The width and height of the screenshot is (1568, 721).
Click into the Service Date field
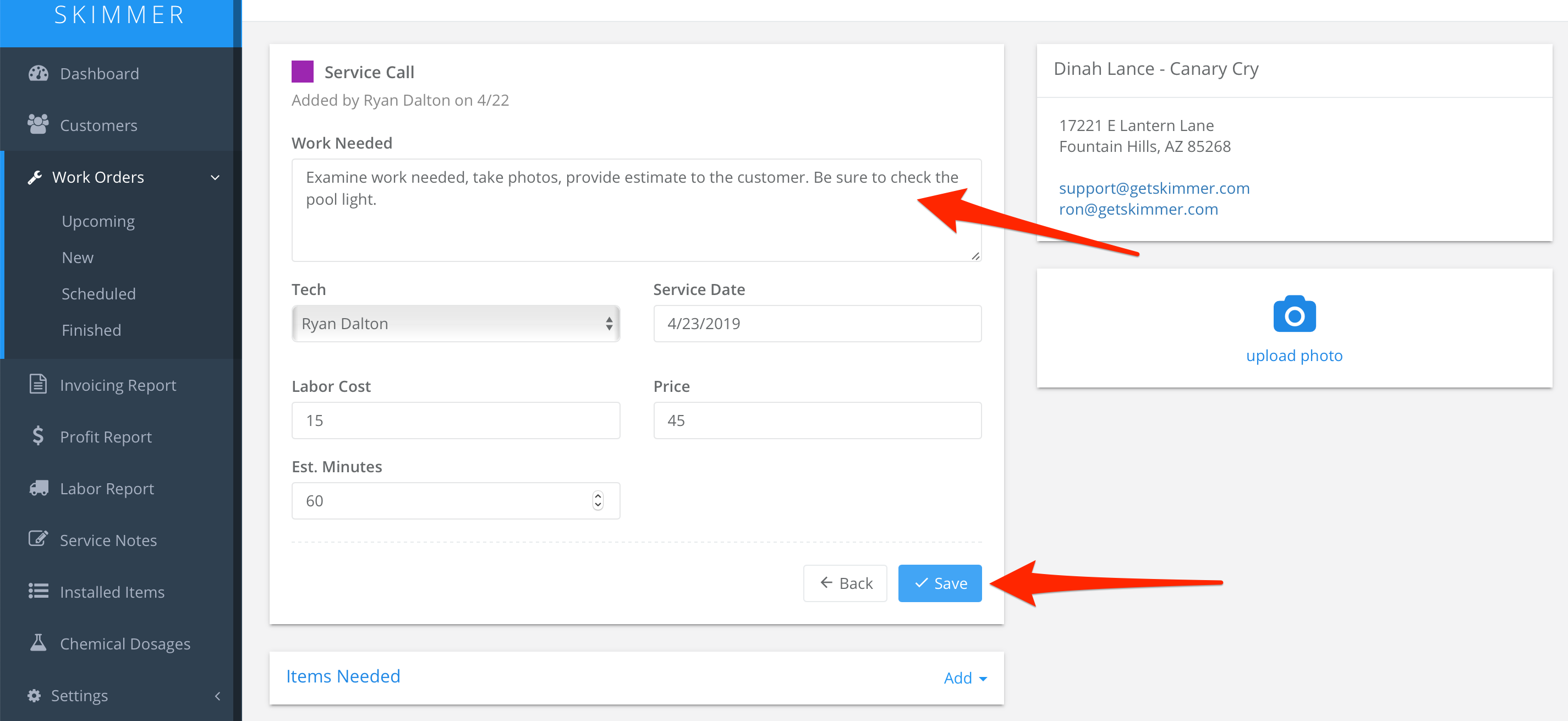pos(817,324)
